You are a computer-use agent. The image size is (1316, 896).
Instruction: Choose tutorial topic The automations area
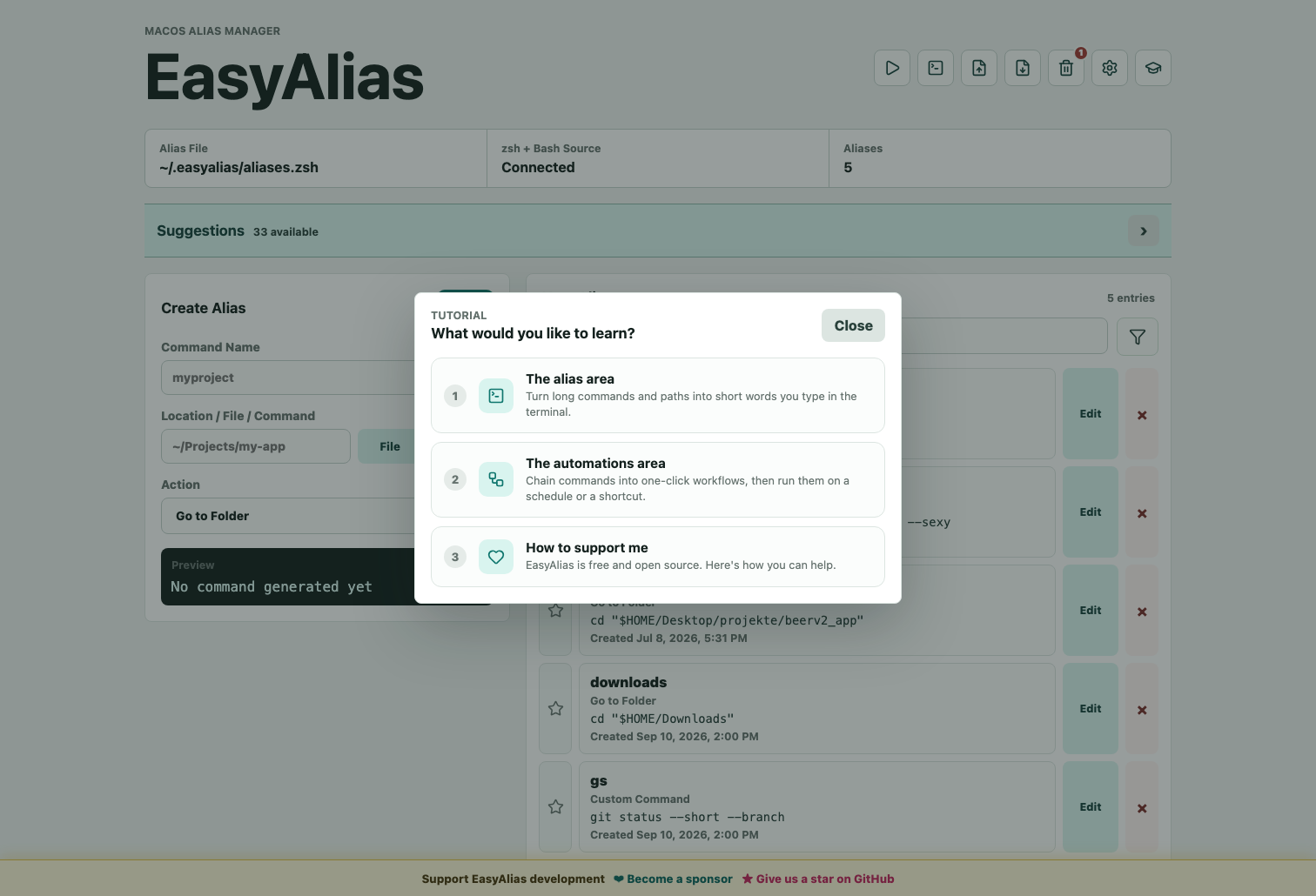click(658, 479)
